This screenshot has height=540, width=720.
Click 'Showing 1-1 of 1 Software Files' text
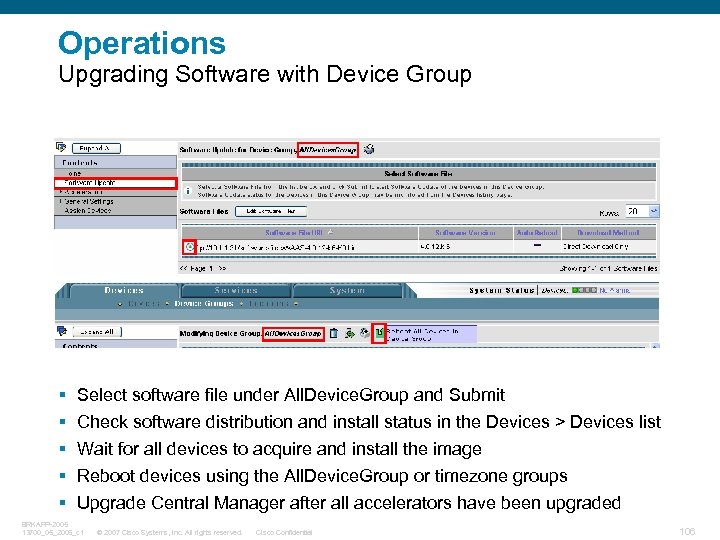click(608, 268)
